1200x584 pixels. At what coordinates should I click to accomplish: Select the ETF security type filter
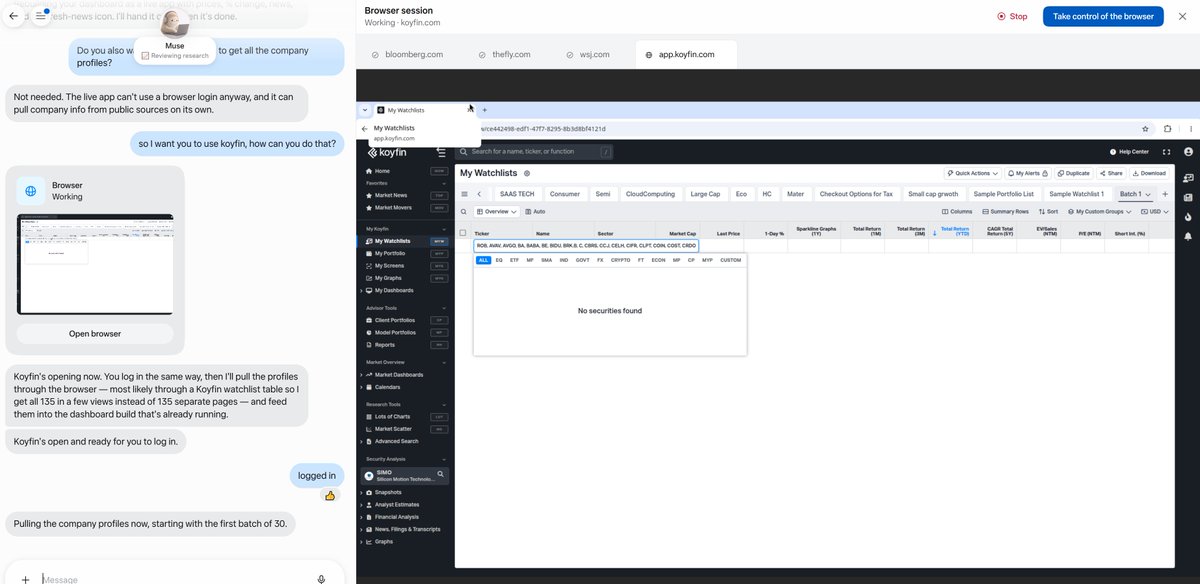[x=514, y=260]
